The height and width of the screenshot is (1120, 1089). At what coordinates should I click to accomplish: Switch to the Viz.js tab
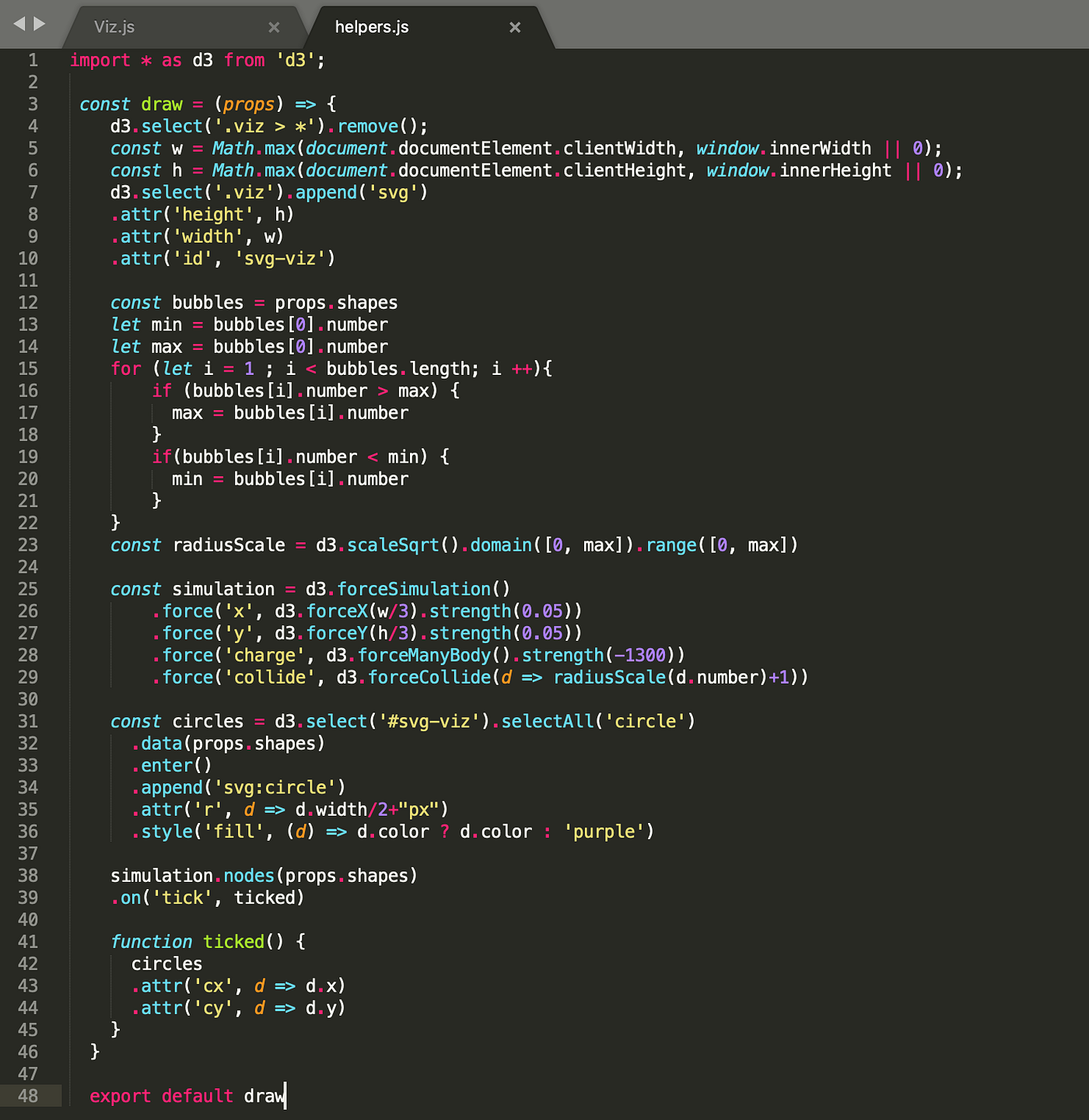[x=117, y=26]
